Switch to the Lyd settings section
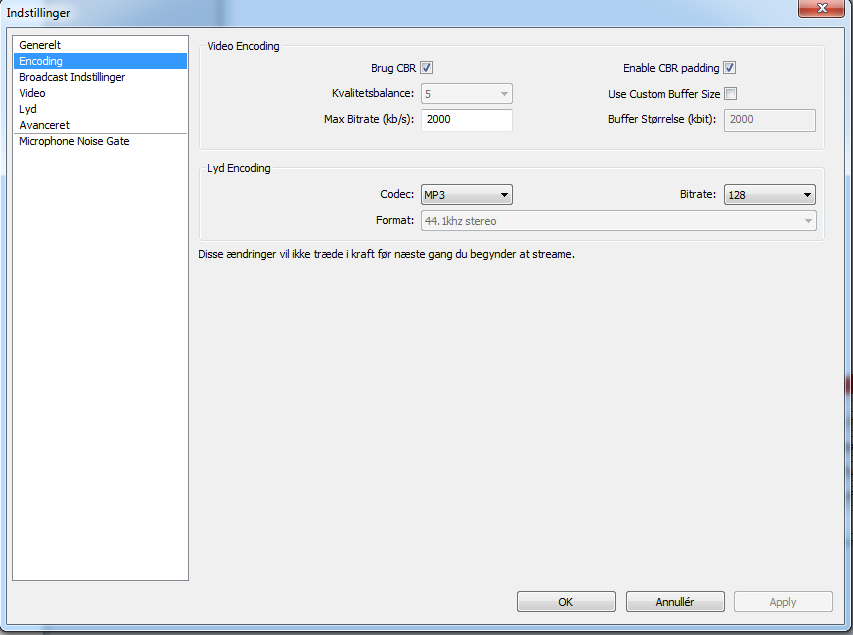The image size is (853, 635). point(28,109)
